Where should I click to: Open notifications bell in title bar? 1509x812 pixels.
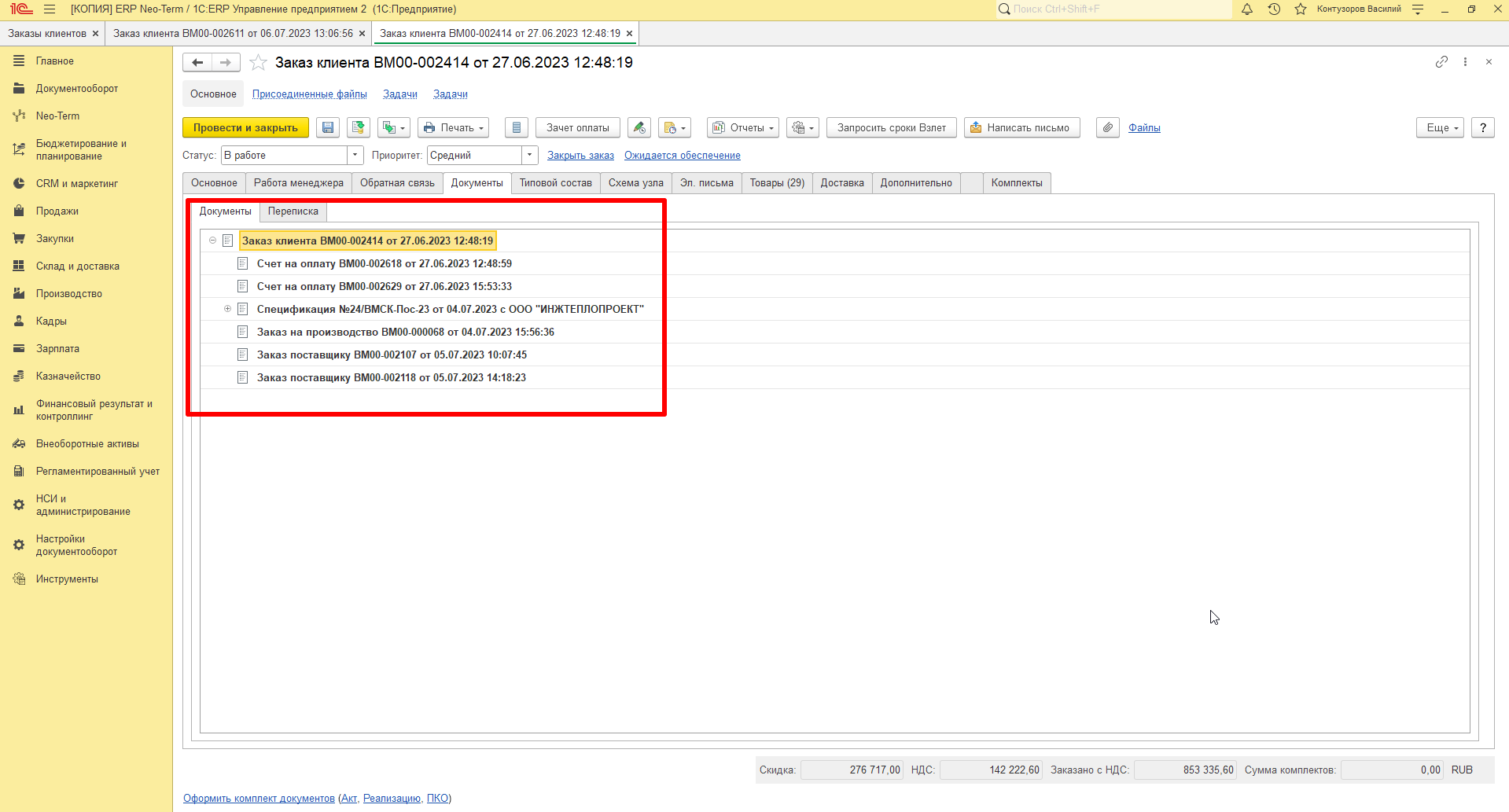point(1247,9)
